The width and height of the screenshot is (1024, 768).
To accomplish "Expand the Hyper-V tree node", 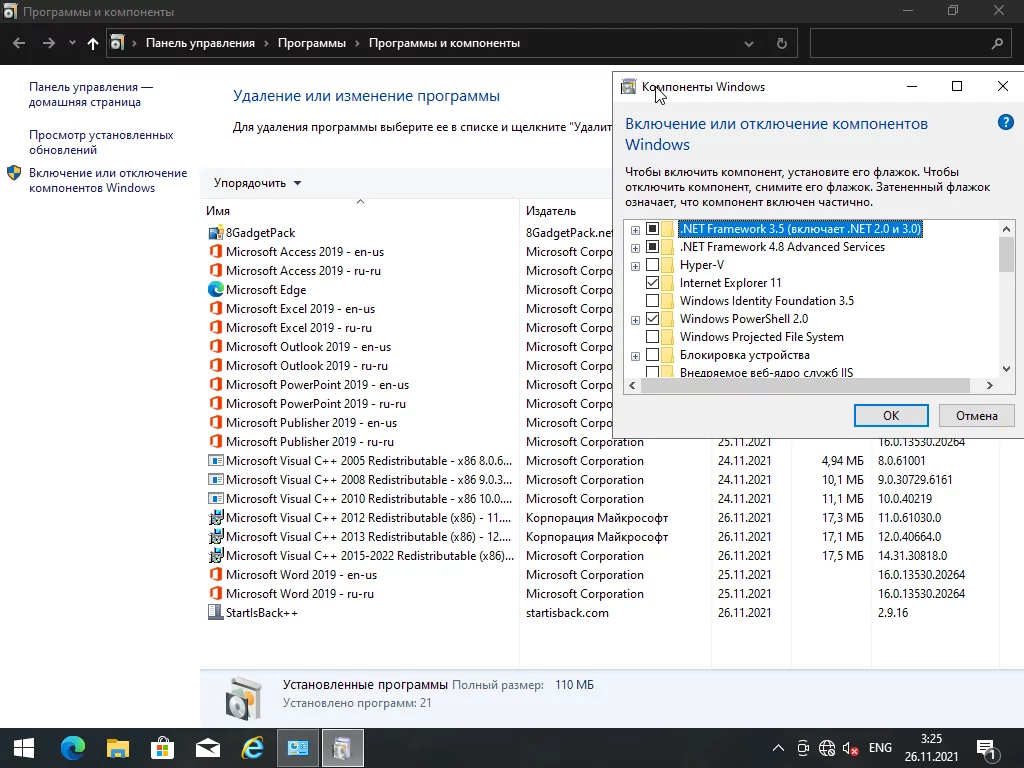I will tap(635, 266).
